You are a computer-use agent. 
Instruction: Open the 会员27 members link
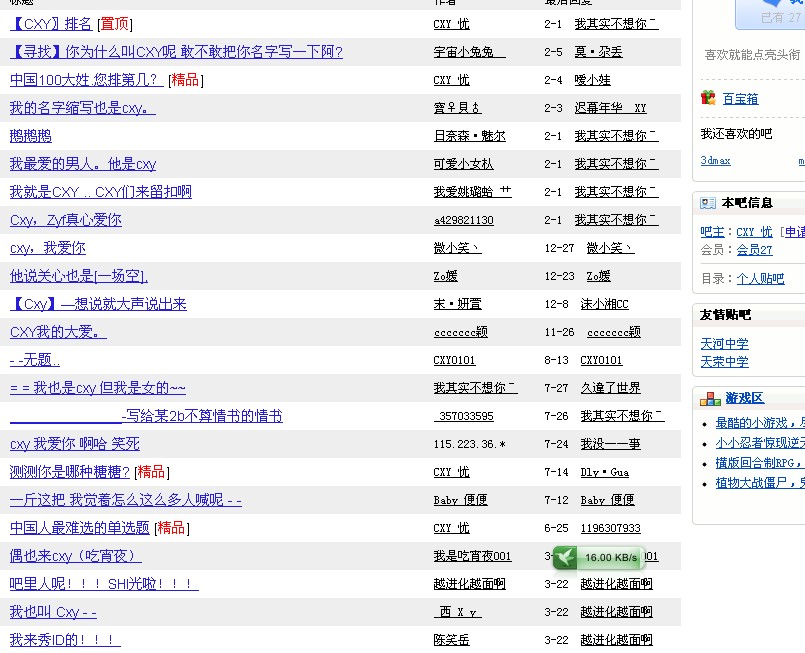click(754, 250)
